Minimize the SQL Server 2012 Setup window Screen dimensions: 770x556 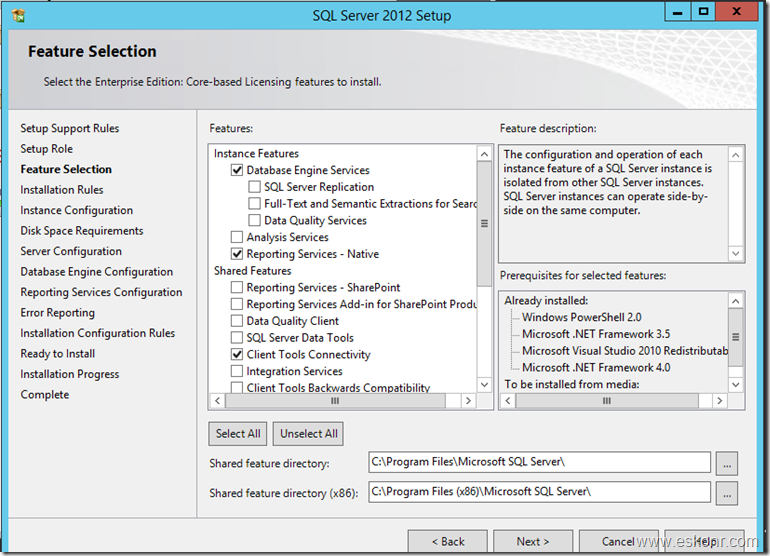point(678,12)
